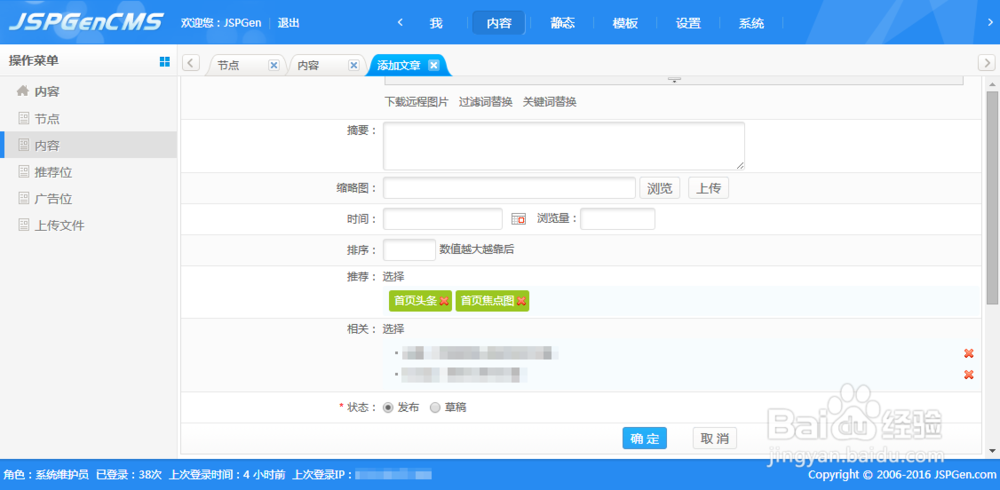Screen dimensions: 1000x490
Task: Open the 设置 top menu
Action: 688,24
